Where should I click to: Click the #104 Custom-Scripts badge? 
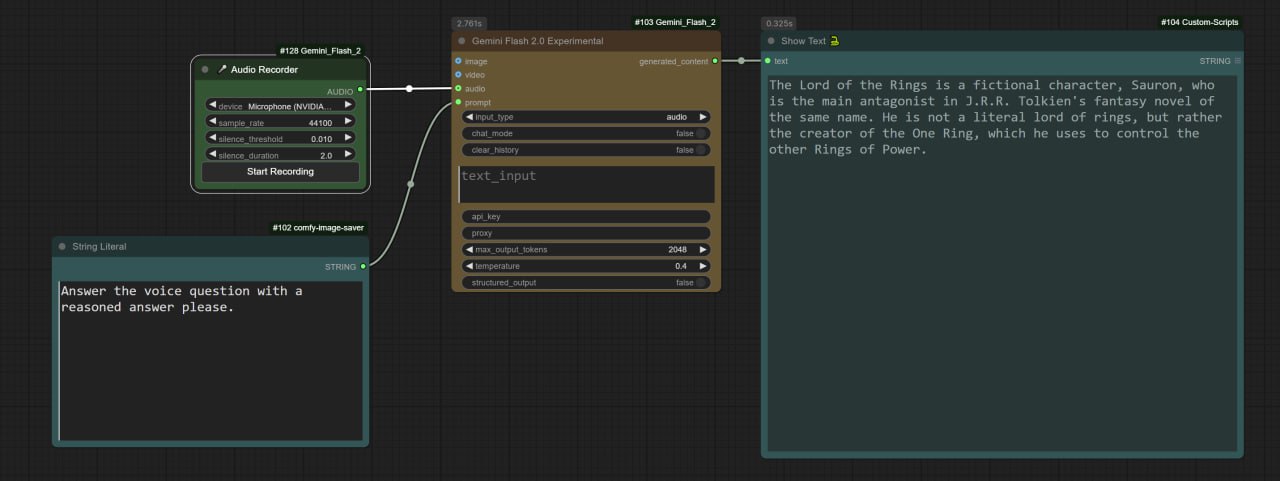(x=1200, y=21)
